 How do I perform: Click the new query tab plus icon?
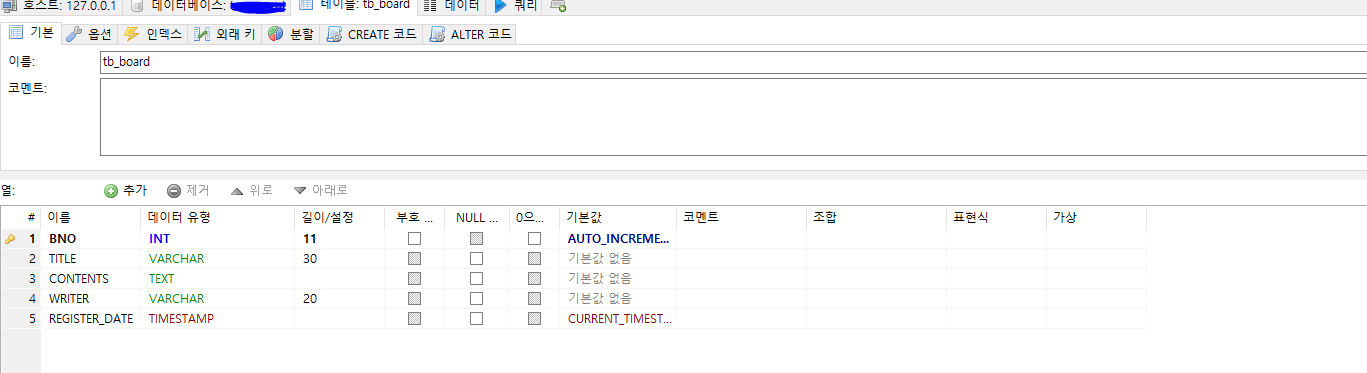(x=558, y=6)
